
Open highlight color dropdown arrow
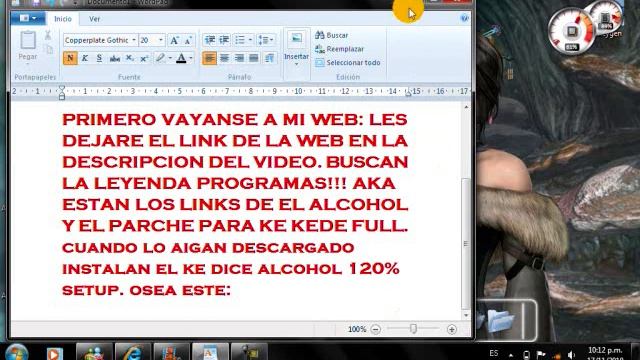coord(170,58)
